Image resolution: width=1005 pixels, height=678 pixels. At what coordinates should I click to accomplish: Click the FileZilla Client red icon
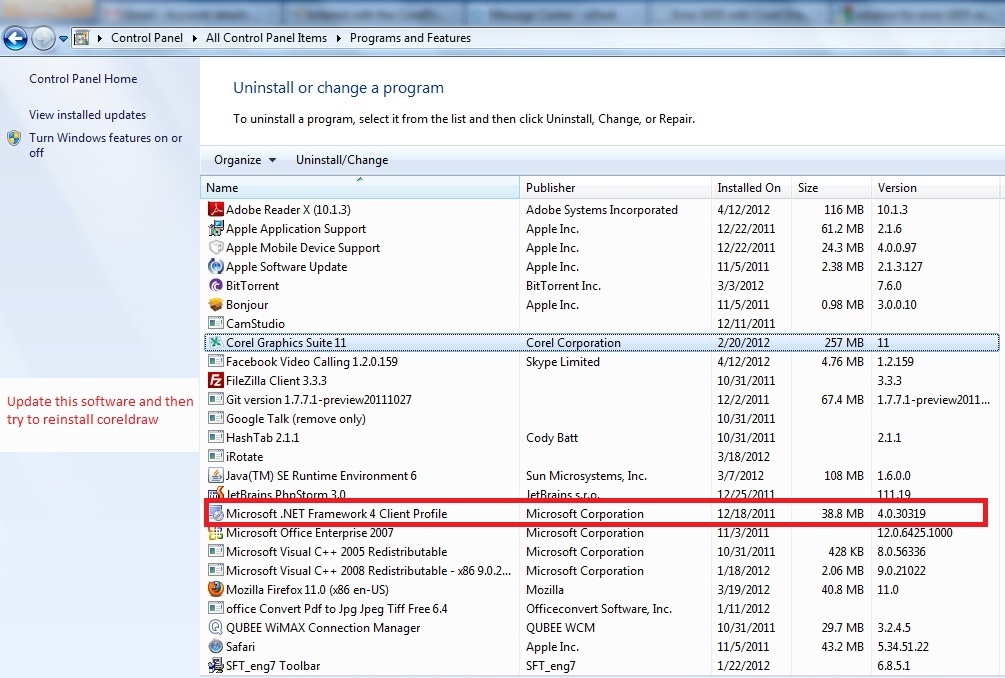(x=215, y=381)
